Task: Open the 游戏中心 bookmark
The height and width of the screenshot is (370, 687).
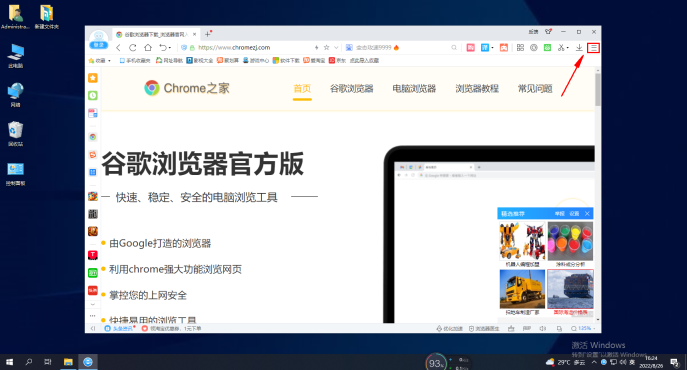Action: click(x=256, y=60)
